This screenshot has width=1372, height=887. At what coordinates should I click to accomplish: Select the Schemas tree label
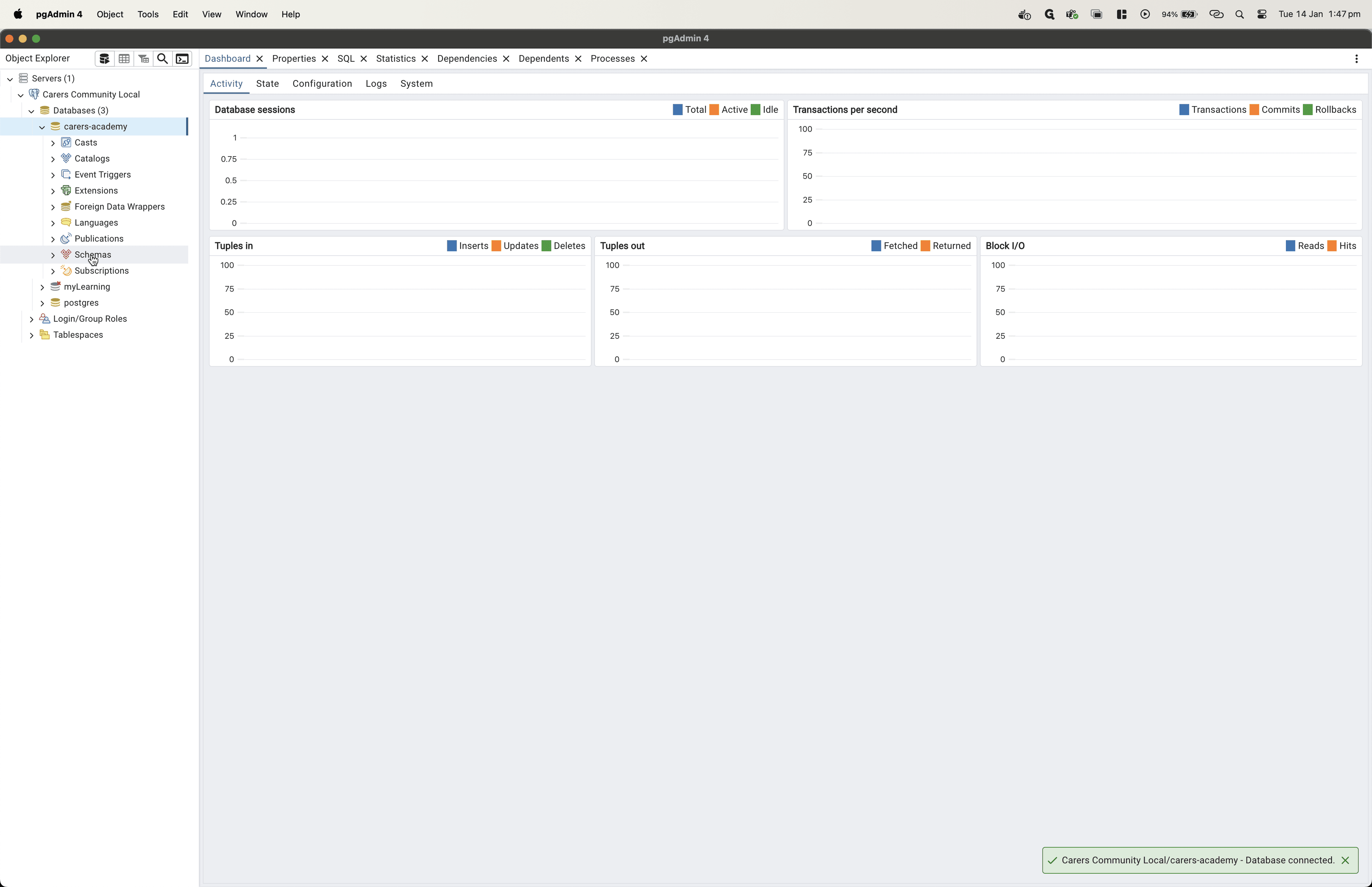[x=93, y=254]
